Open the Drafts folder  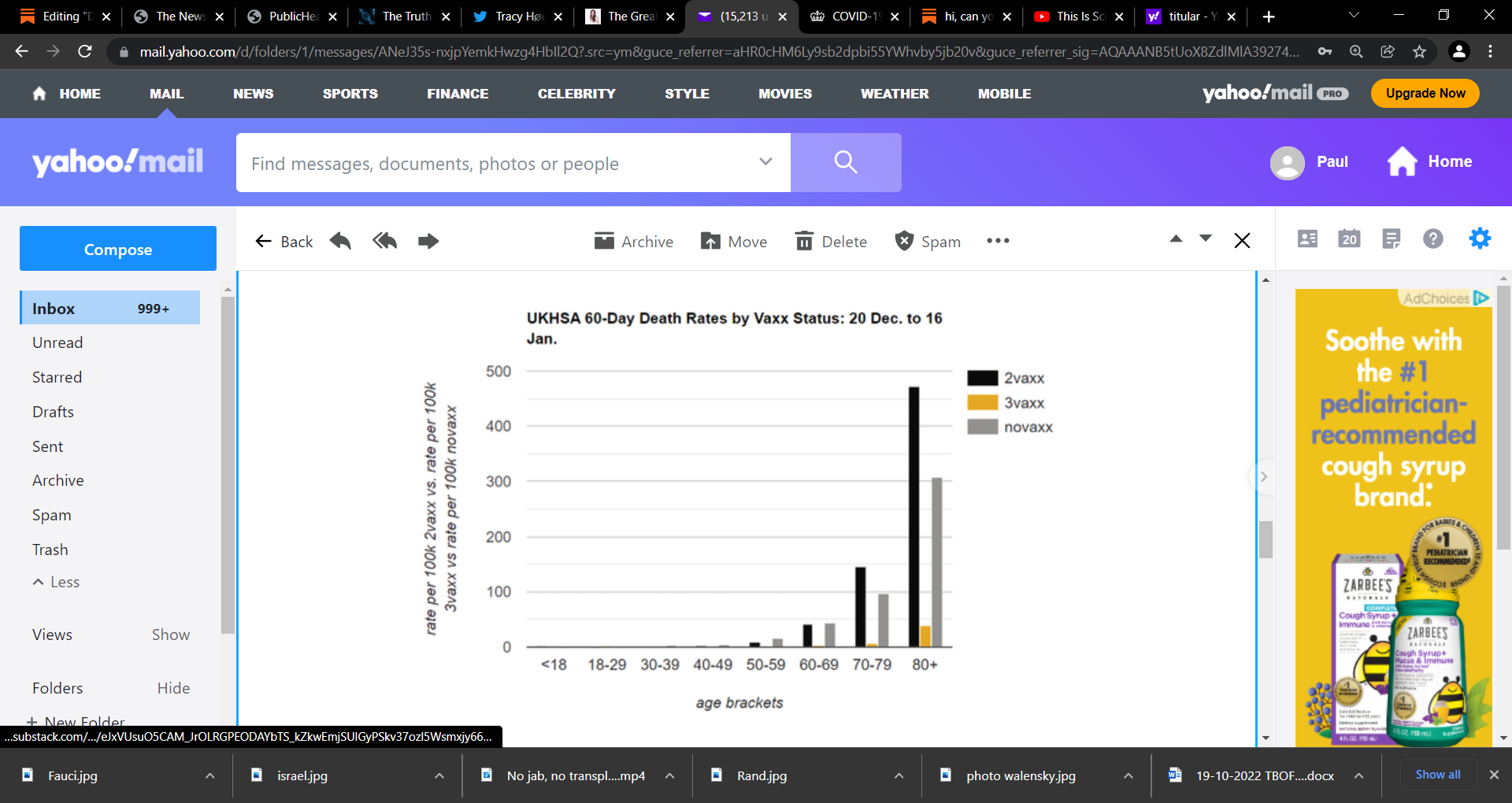(x=53, y=412)
